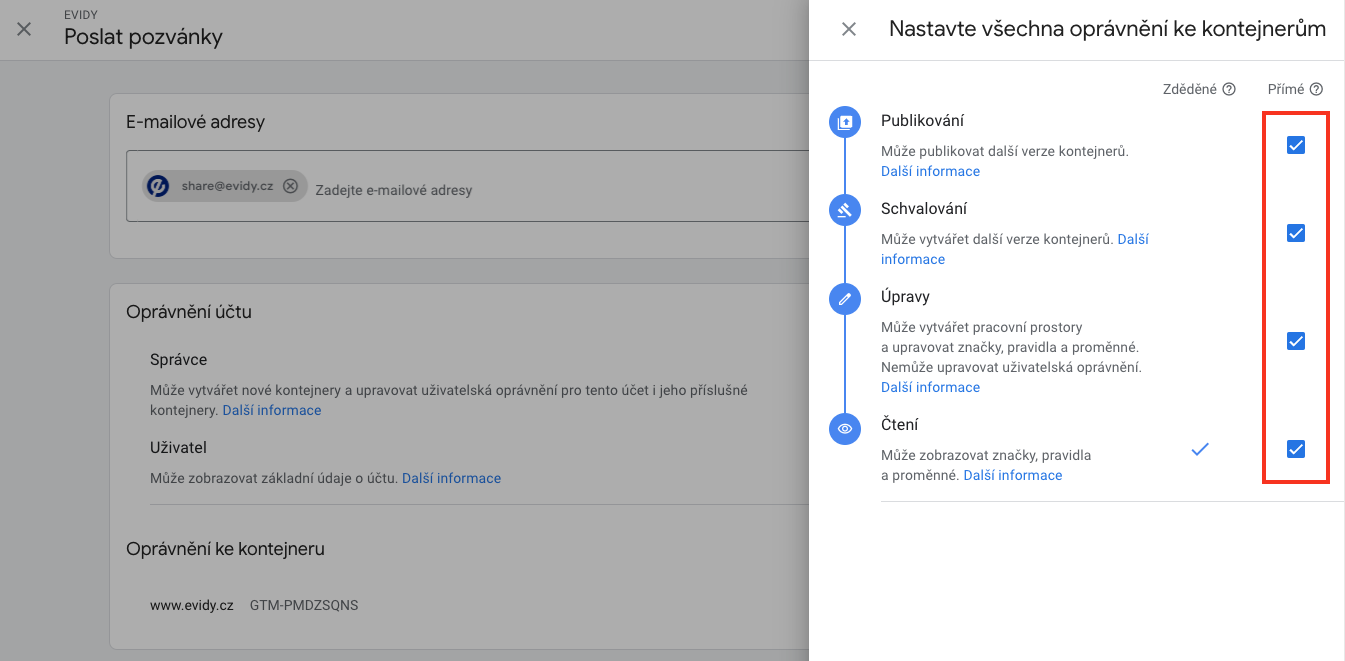Remove the share@evidy.cz email chip
This screenshot has height=661, width=1345.
tap(290, 186)
